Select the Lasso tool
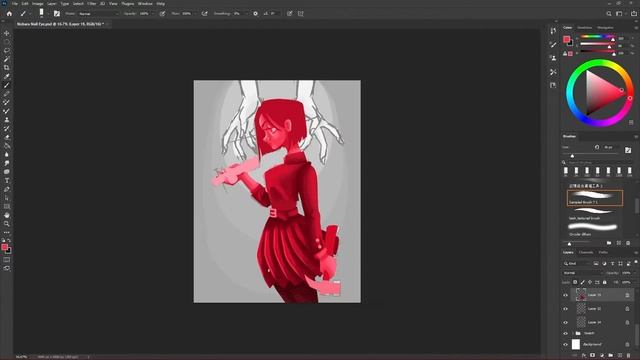The image size is (640, 360). click(7, 51)
